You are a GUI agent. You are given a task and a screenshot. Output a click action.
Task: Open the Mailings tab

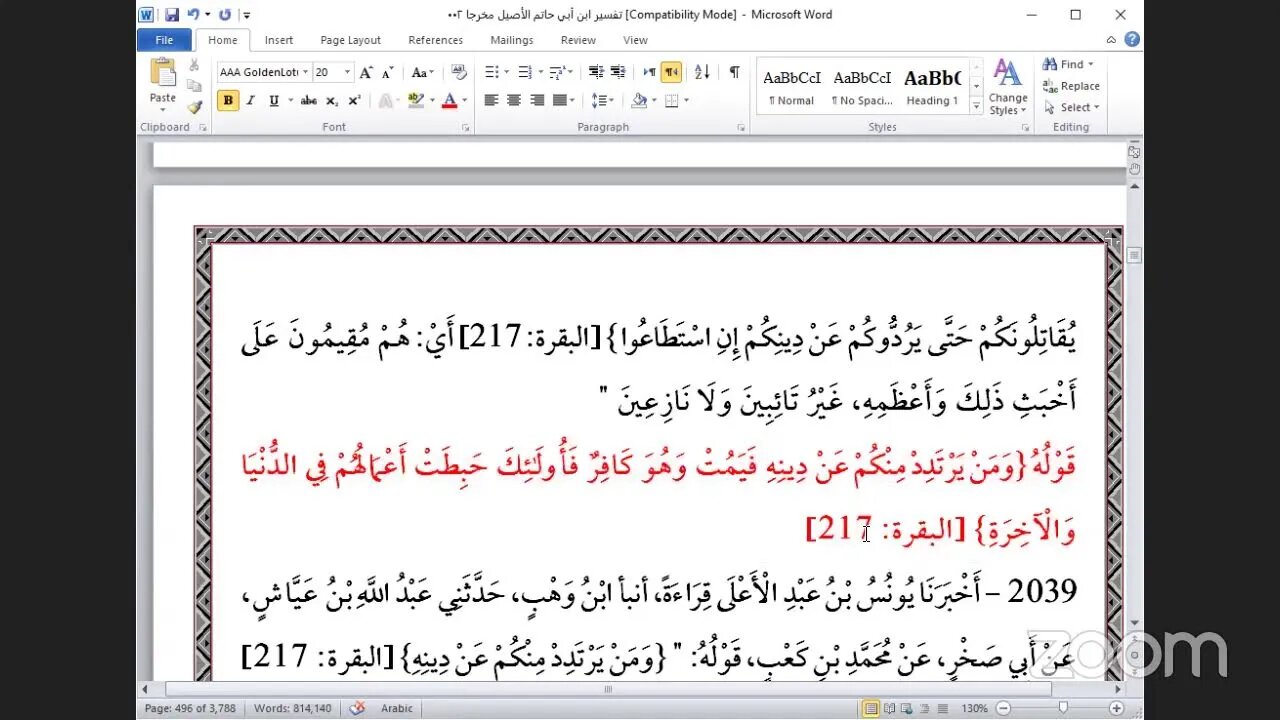512,40
